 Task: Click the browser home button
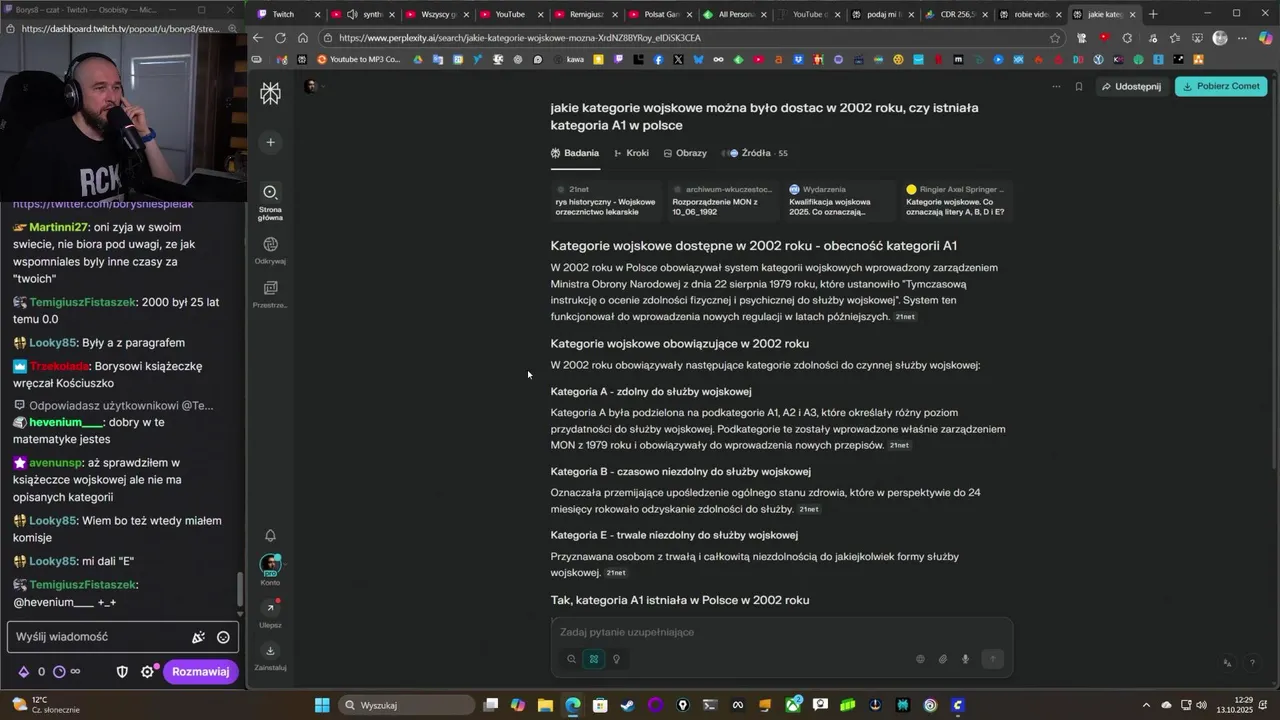tap(303, 38)
